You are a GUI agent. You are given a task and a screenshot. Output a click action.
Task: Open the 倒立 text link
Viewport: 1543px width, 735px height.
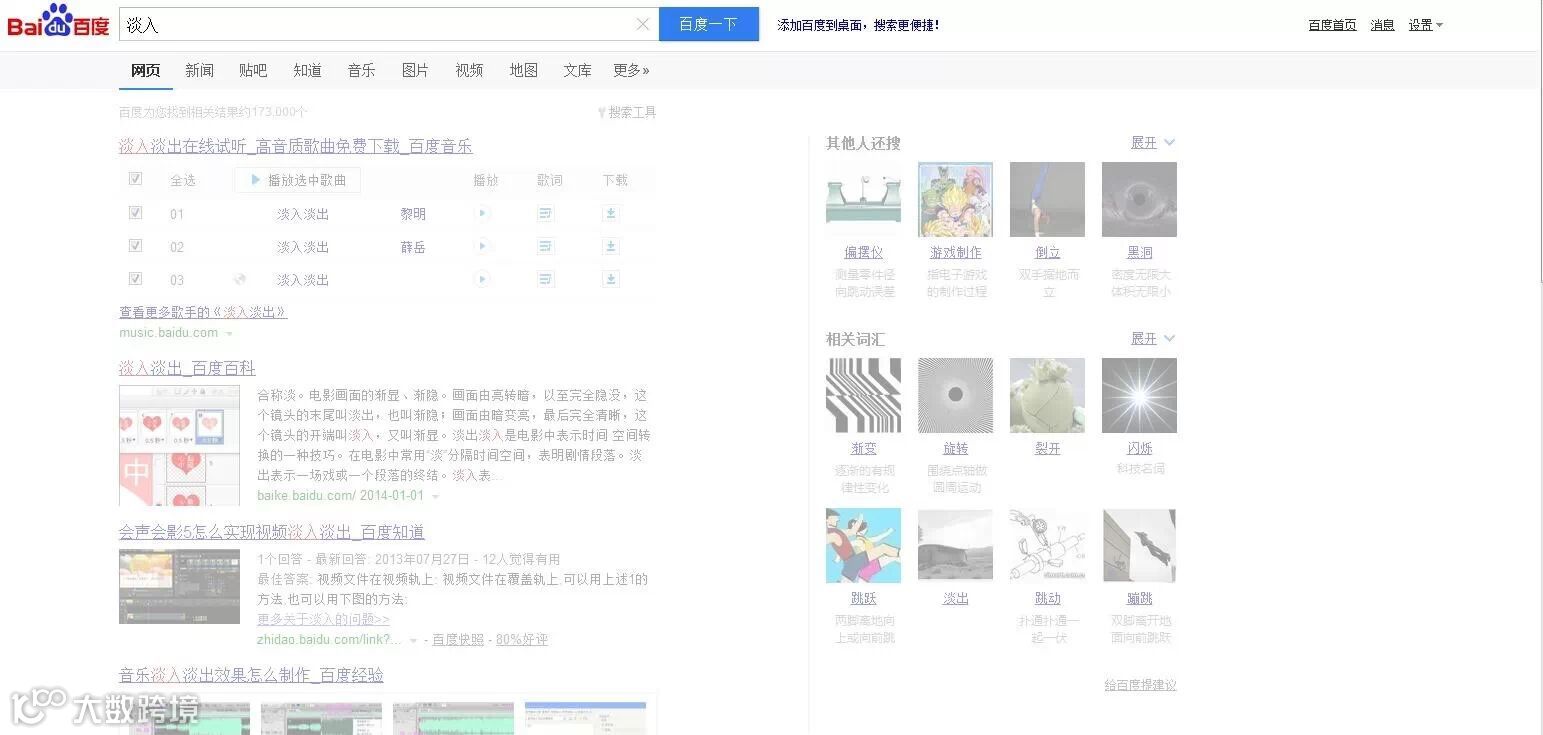click(1048, 253)
